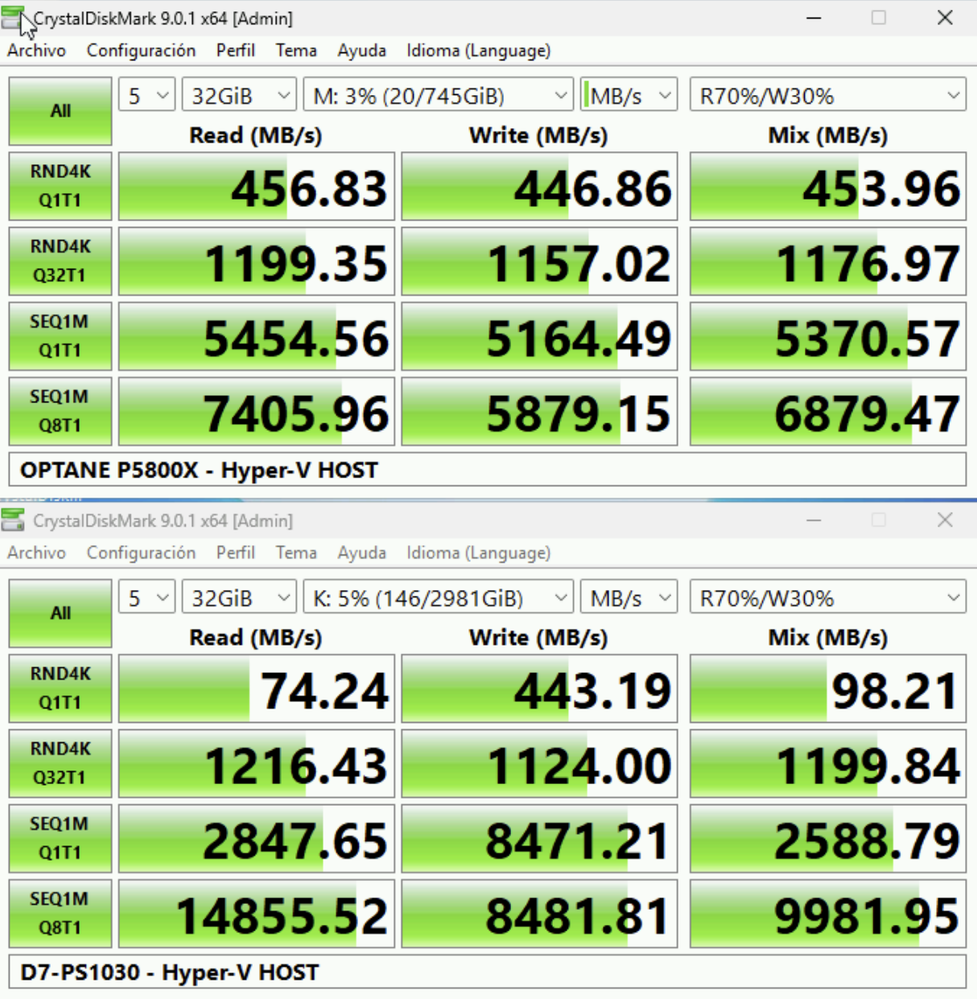The width and height of the screenshot is (977, 999).
Task: Run RND4K Q32T1 test in D7-PS1030 window
Action: click(x=61, y=763)
